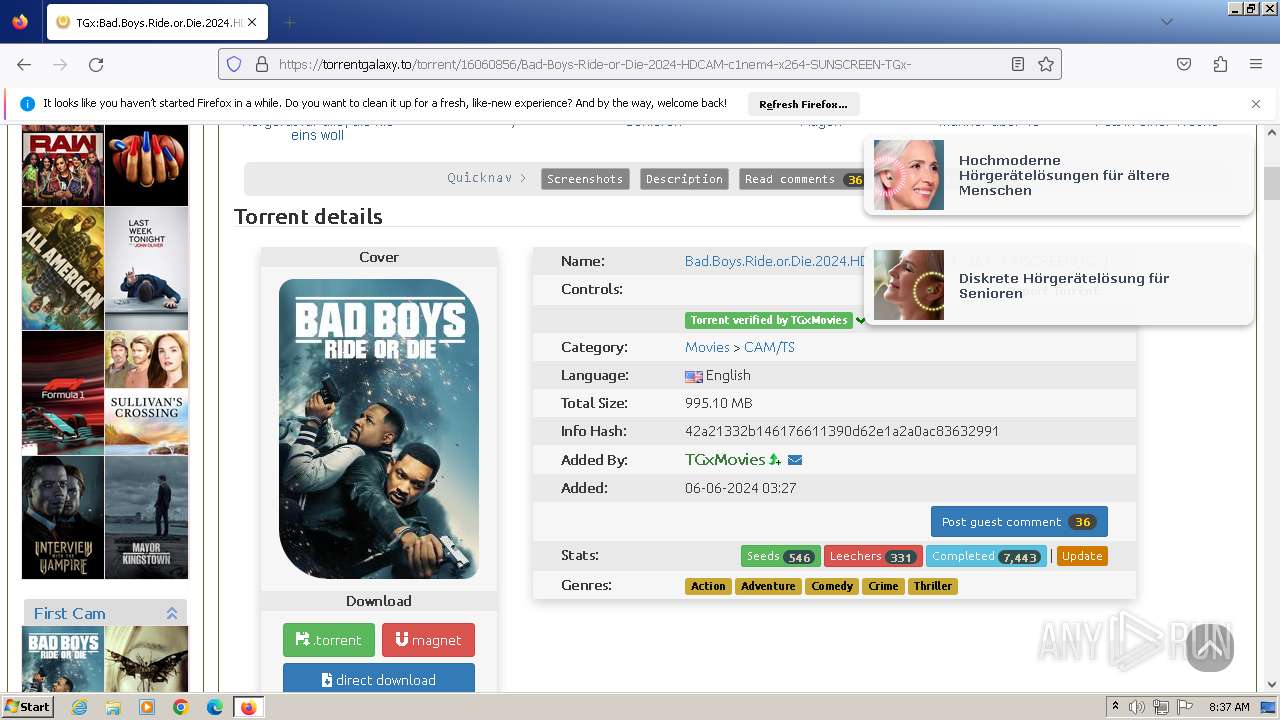Toggle reader view icon
Screen dimensions: 1280x720
point(1018,64)
